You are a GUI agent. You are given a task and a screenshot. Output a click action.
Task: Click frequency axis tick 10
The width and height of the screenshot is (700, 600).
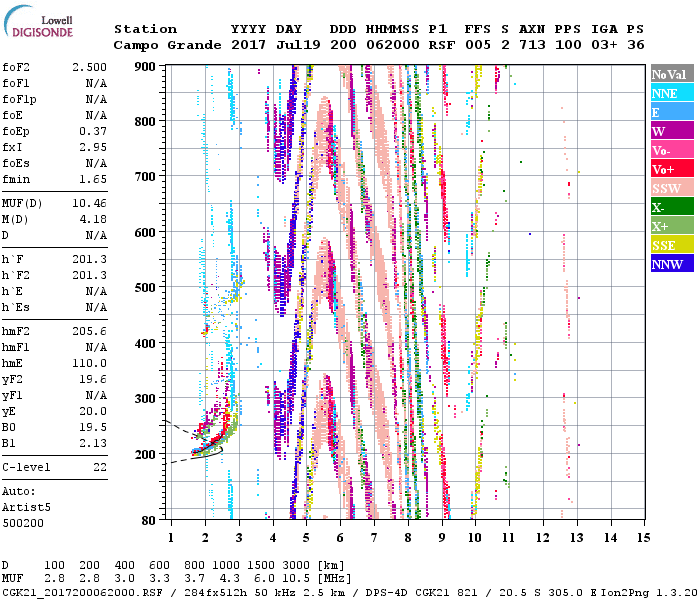click(x=477, y=538)
